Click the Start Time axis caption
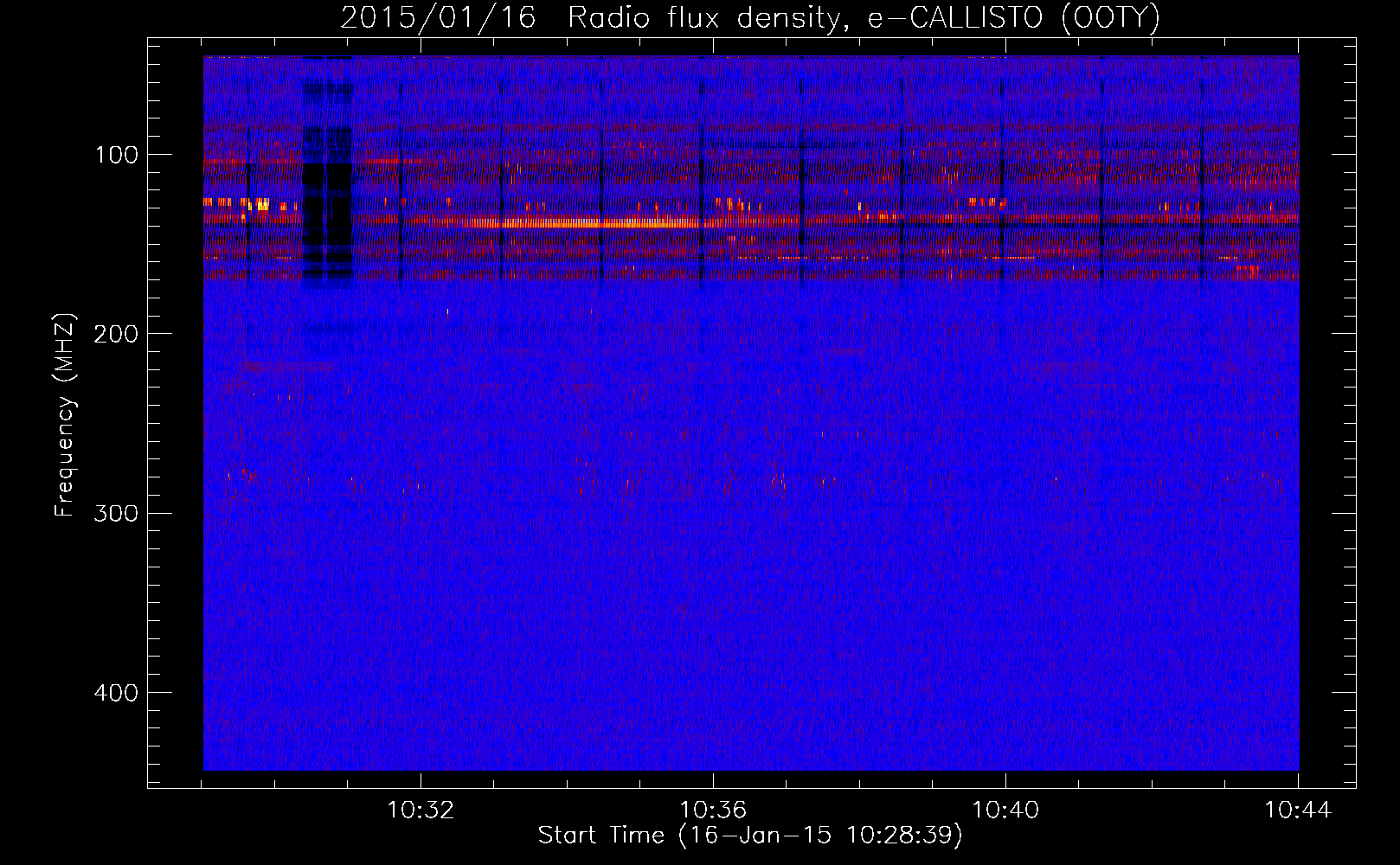The height and width of the screenshot is (865, 1400). coord(750,836)
